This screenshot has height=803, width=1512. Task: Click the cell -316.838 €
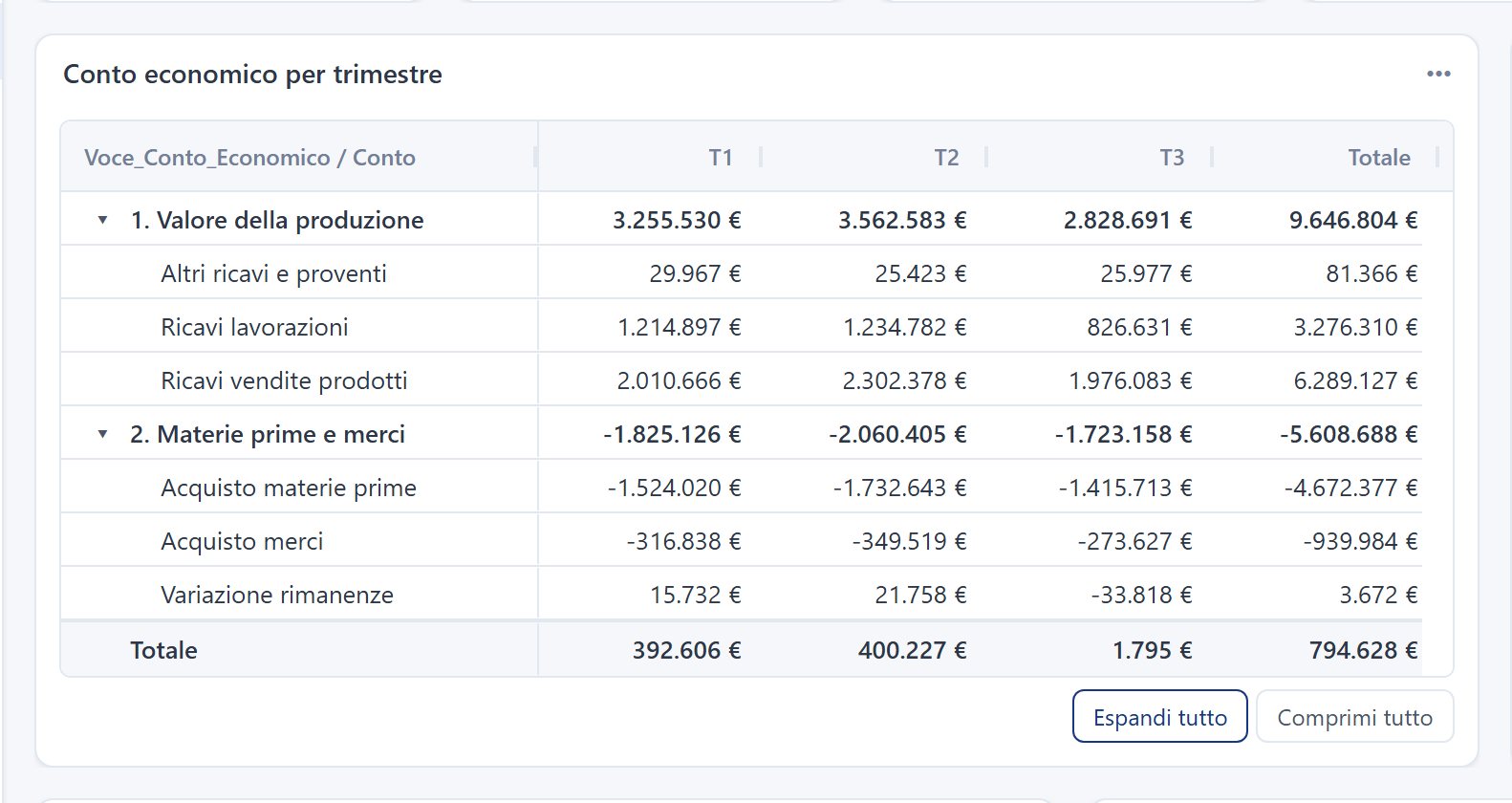(683, 542)
